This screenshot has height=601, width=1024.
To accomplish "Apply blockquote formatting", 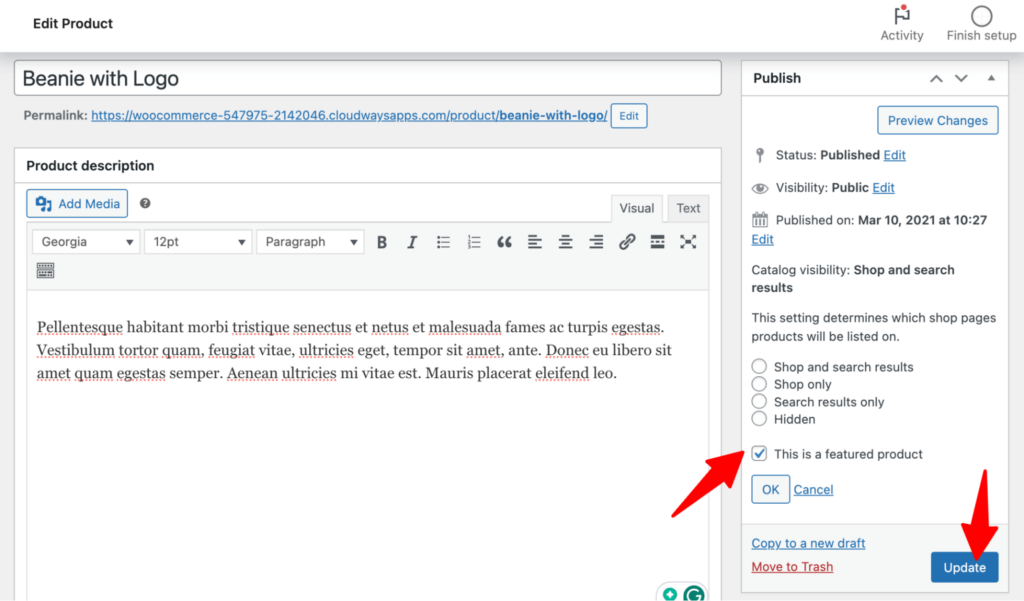I will (504, 242).
